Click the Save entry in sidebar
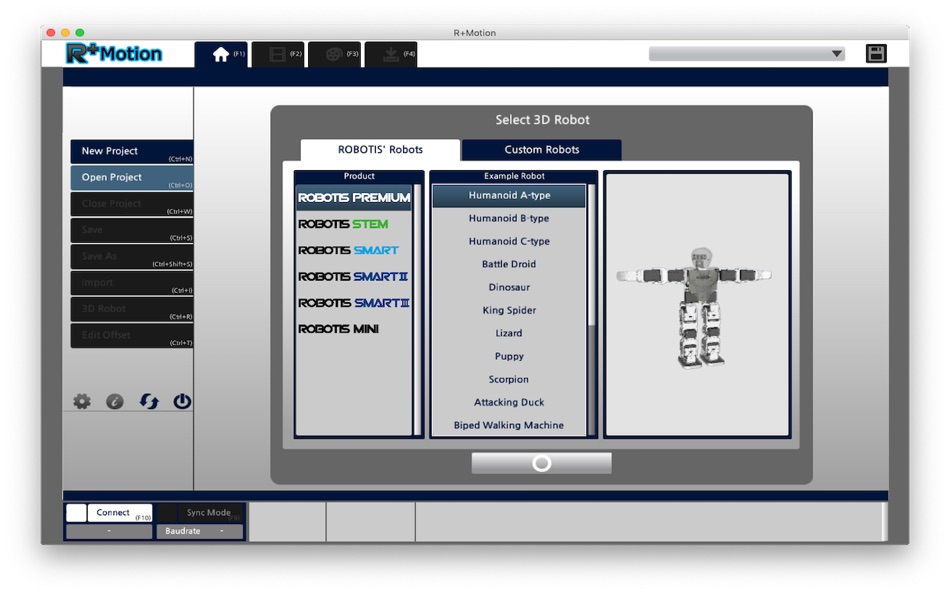The image size is (950, 594). 132,230
